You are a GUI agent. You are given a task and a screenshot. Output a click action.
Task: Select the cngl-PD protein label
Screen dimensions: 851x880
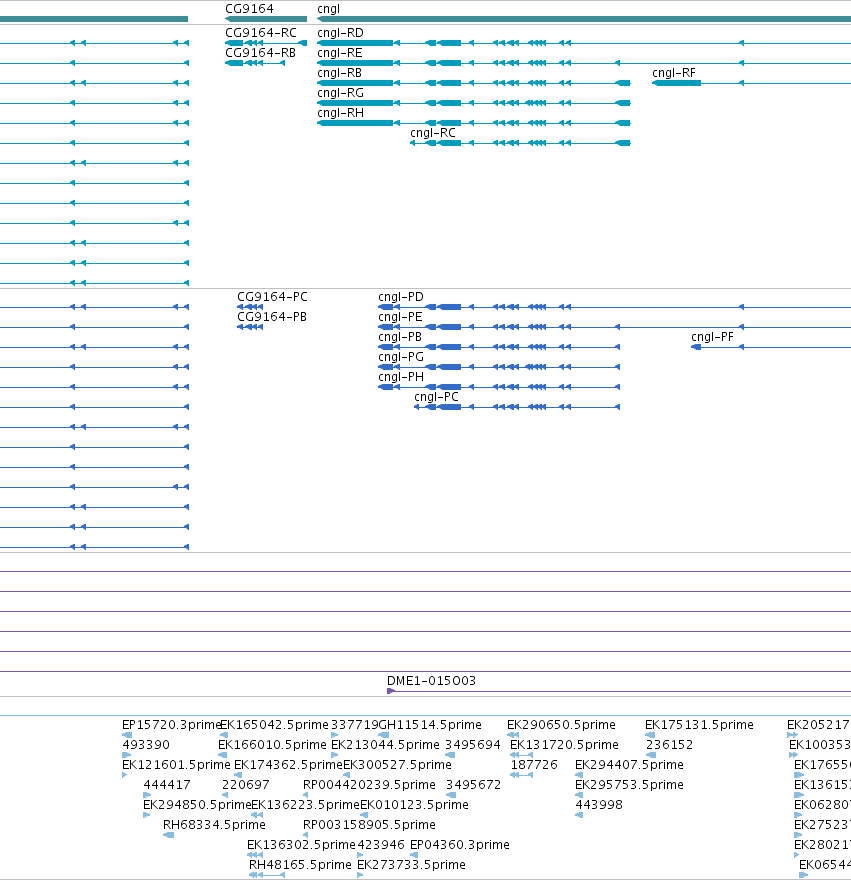tap(401, 296)
